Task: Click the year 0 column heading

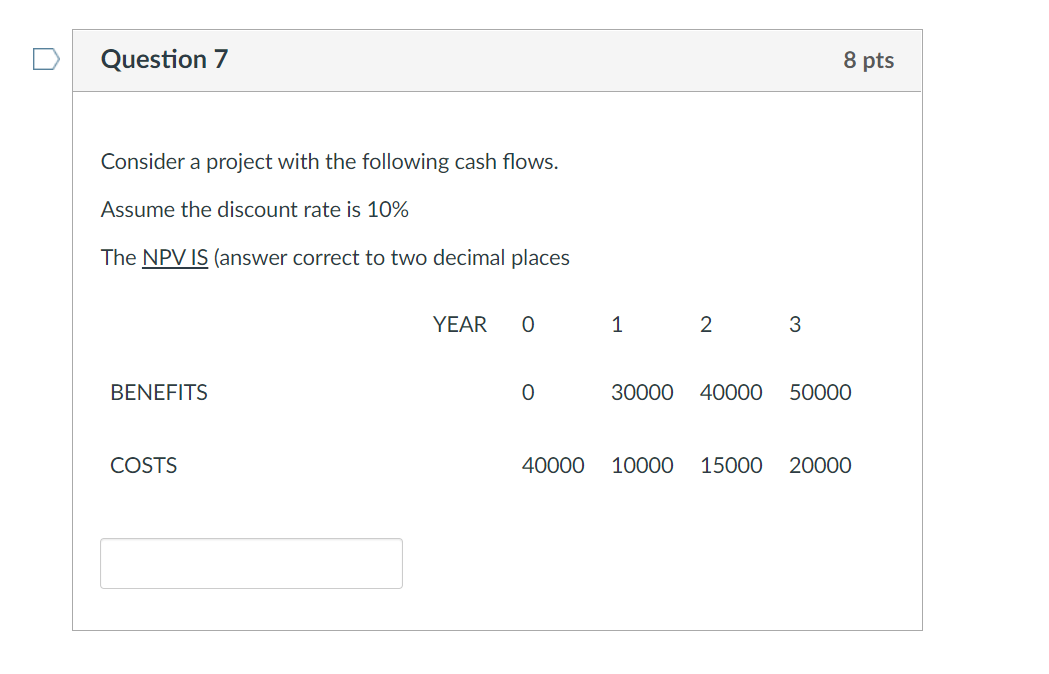Action: [x=528, y=324]
